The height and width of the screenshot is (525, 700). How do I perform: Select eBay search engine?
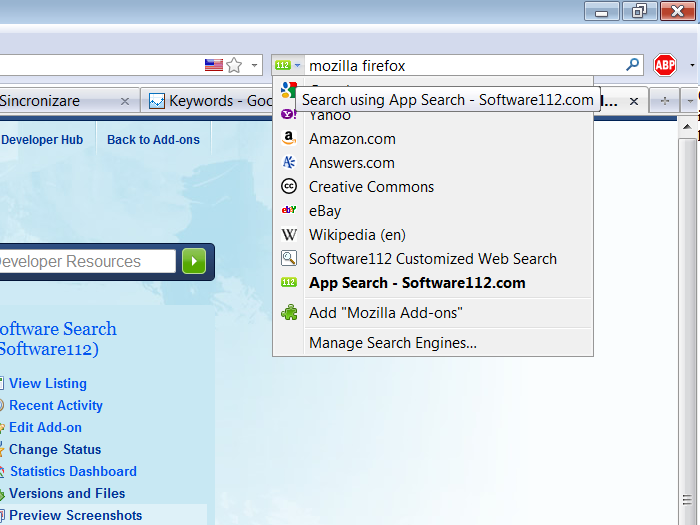pos(433,211)
